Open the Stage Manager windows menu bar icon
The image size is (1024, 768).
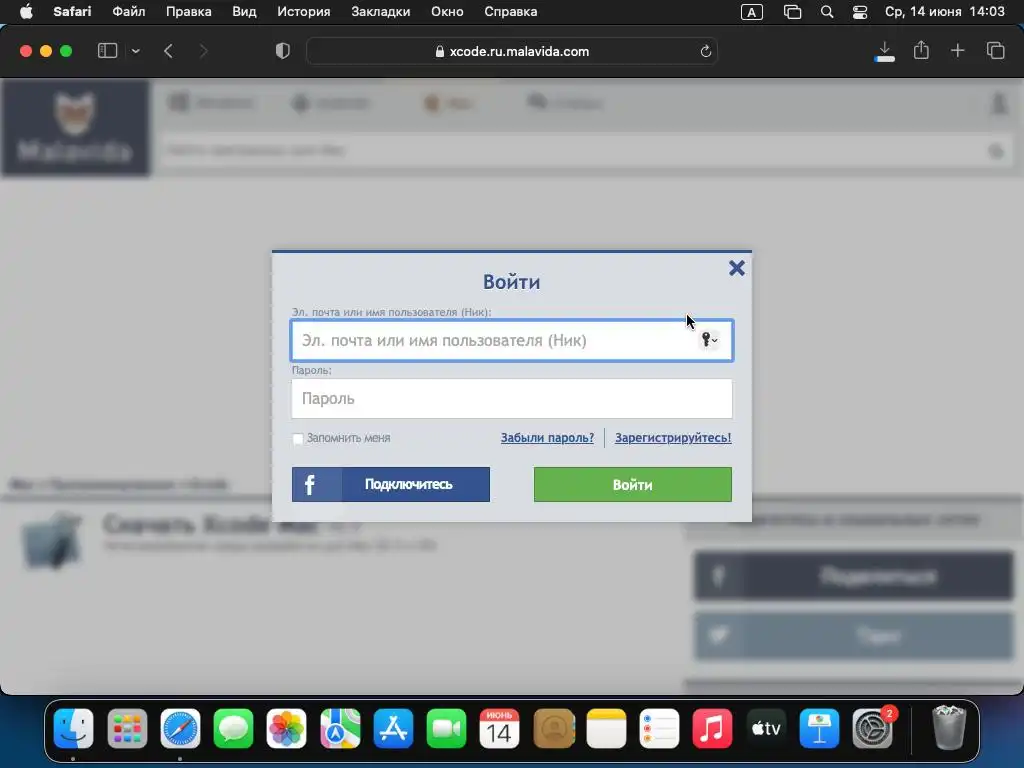(792, 12)
